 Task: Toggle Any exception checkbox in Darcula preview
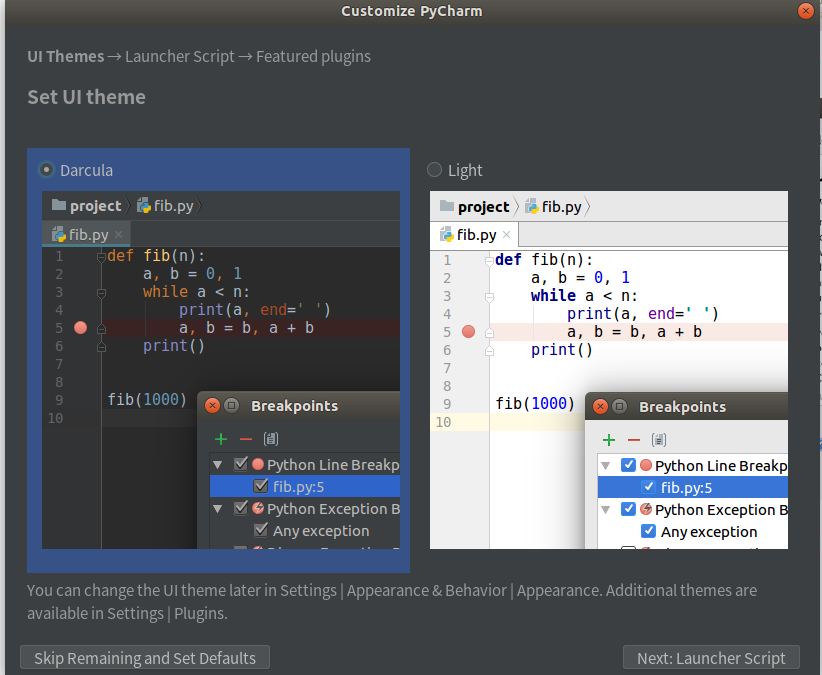click(x=261, y=530)
